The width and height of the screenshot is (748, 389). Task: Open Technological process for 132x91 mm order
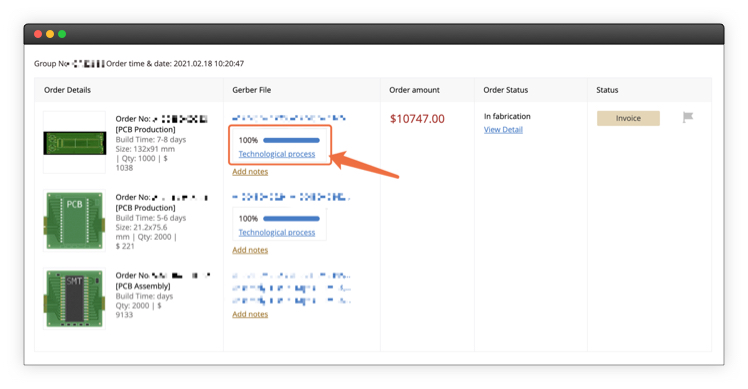click(277, 154)
